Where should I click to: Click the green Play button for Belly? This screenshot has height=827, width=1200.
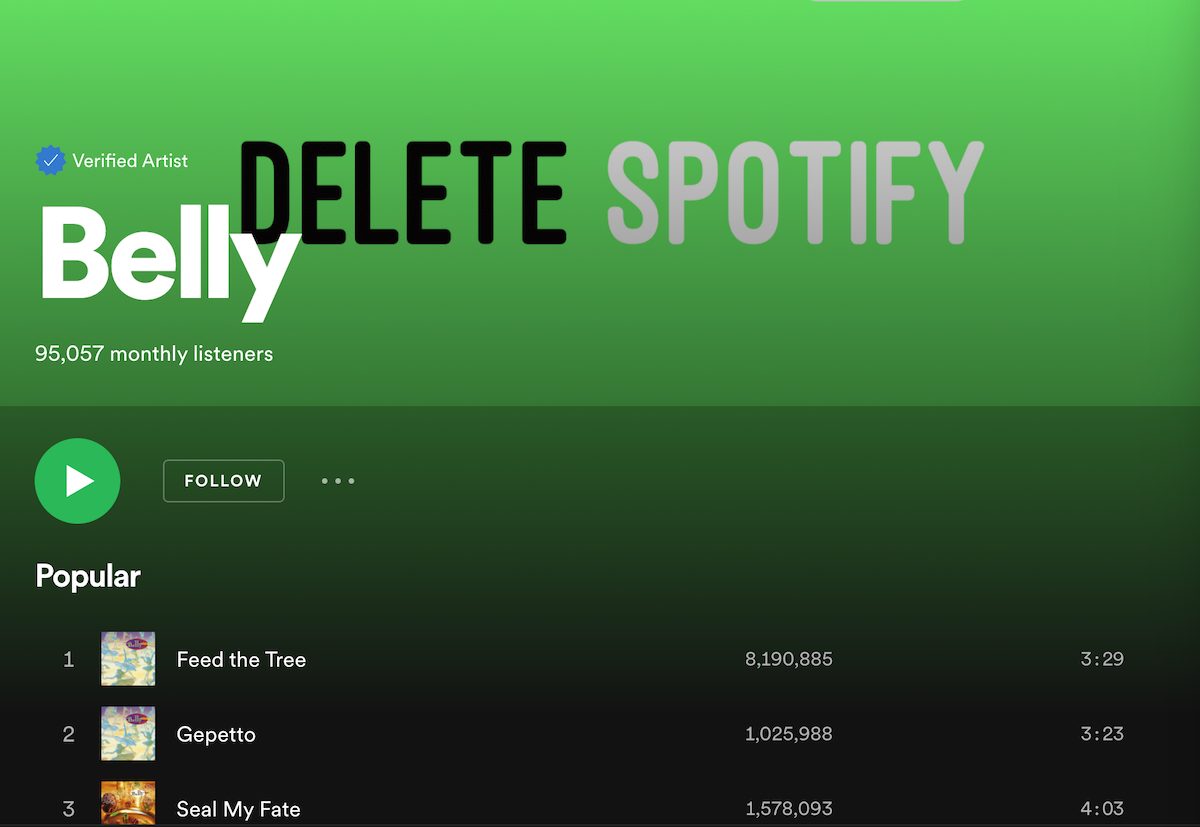pos(77,480)
